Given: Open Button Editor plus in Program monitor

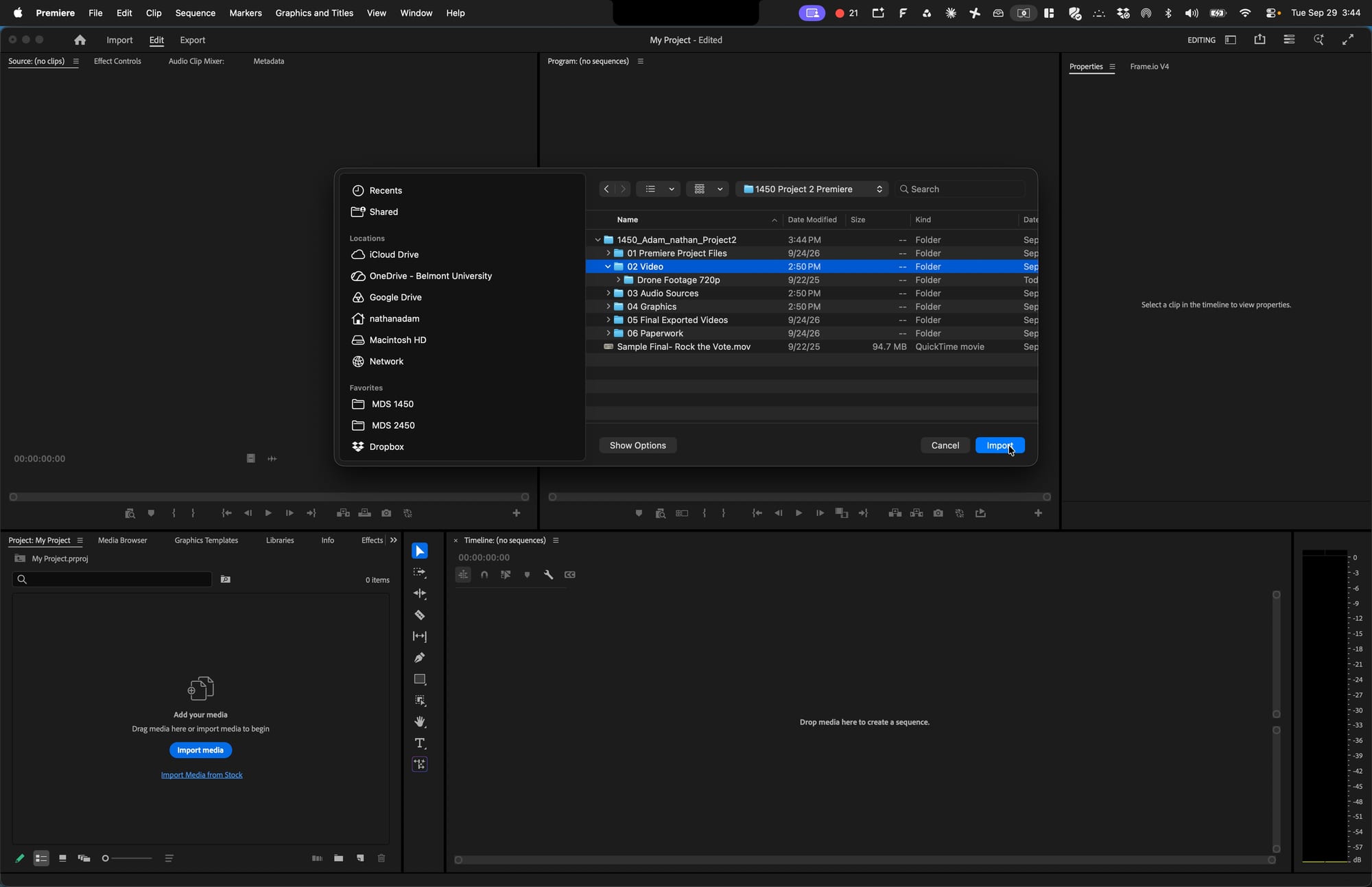Looking at the screenshot, I should pyautogui.click(x=1038, y=513).
